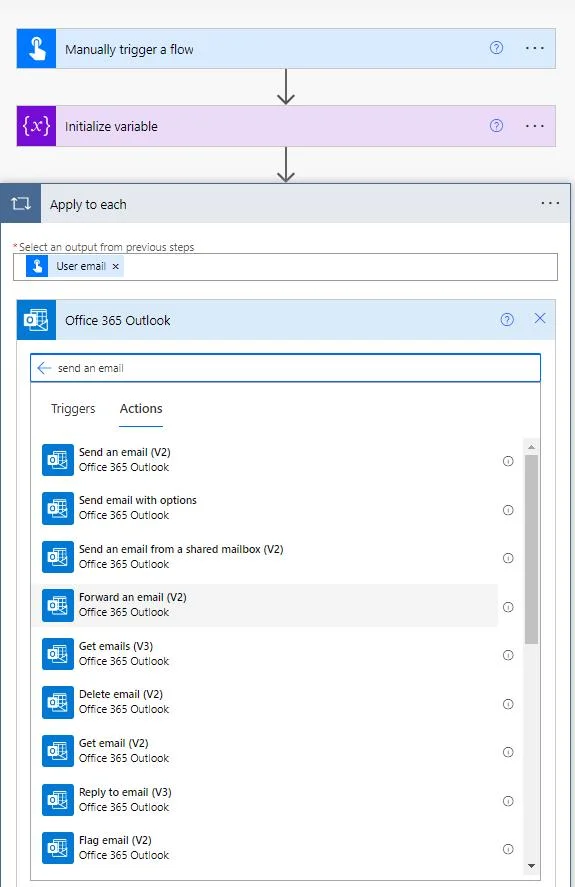
Task: Click scrollbar down arrow in actions list
Action: pos(531,866)
